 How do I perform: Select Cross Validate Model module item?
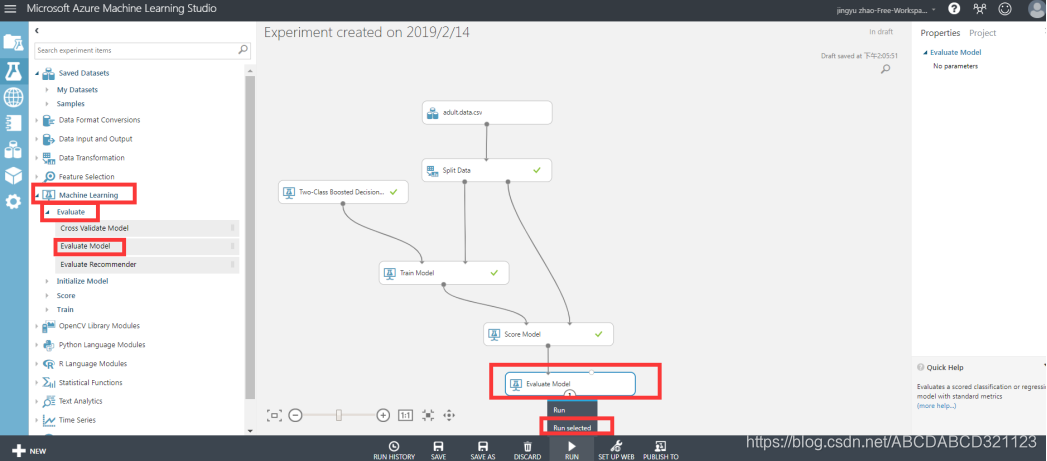(x=147, y=228)
